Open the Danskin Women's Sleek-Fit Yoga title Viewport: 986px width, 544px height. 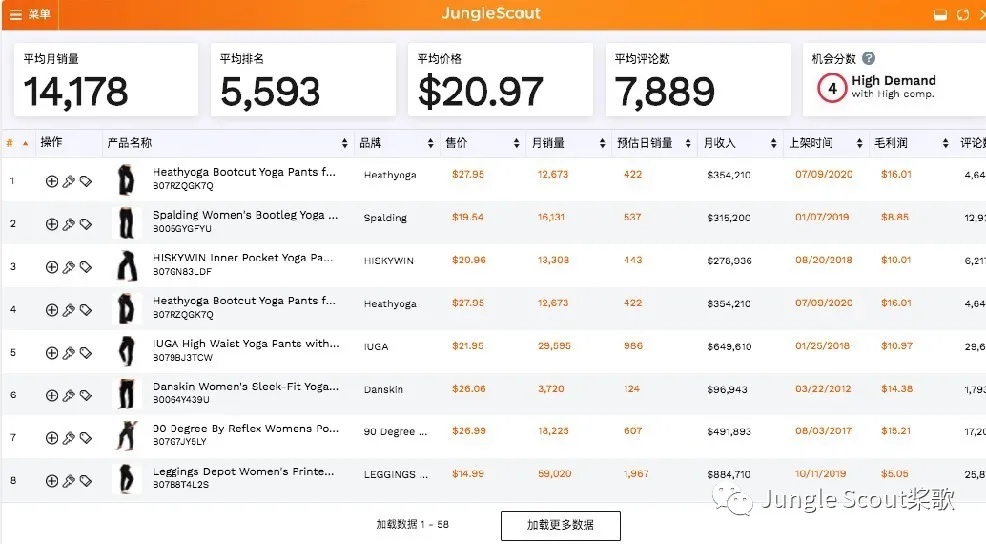click(x=246, y=386)
